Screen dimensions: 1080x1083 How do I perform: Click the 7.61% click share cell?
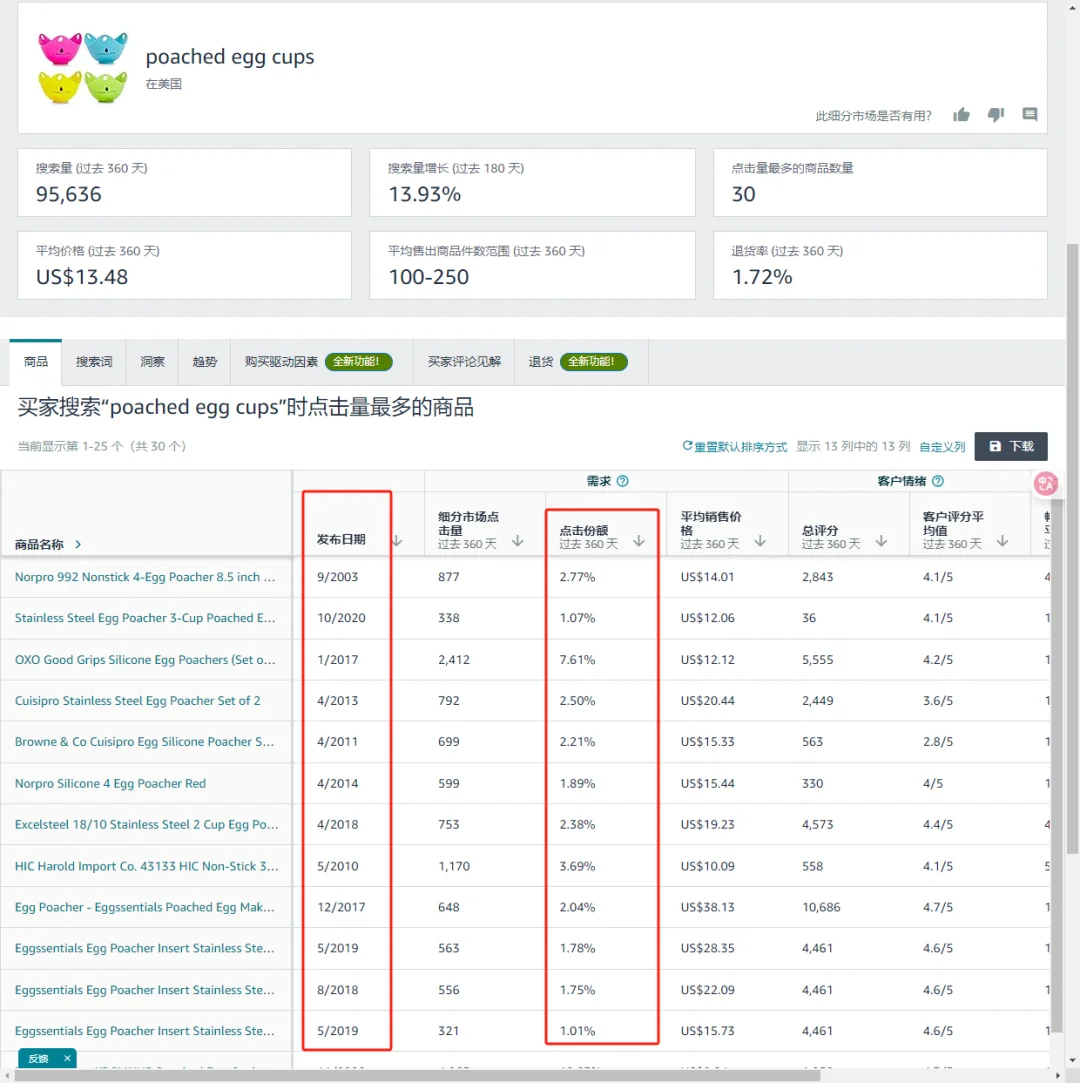[577, 660]
